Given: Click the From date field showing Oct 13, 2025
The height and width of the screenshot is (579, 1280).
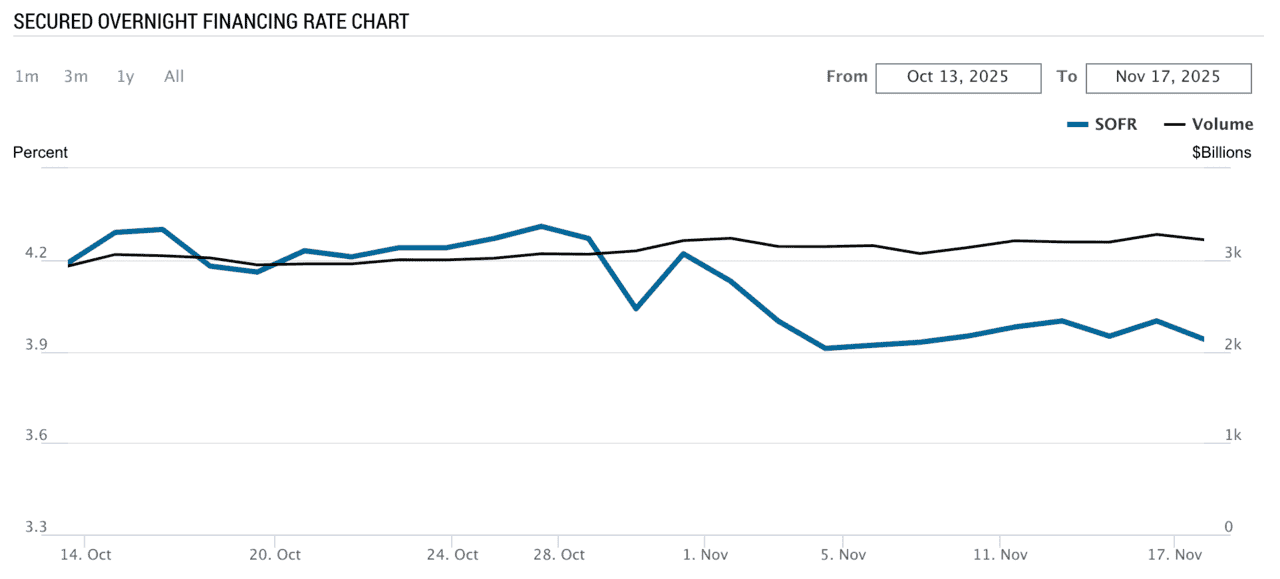Looking at the screenshot, I should coord(957,77).
